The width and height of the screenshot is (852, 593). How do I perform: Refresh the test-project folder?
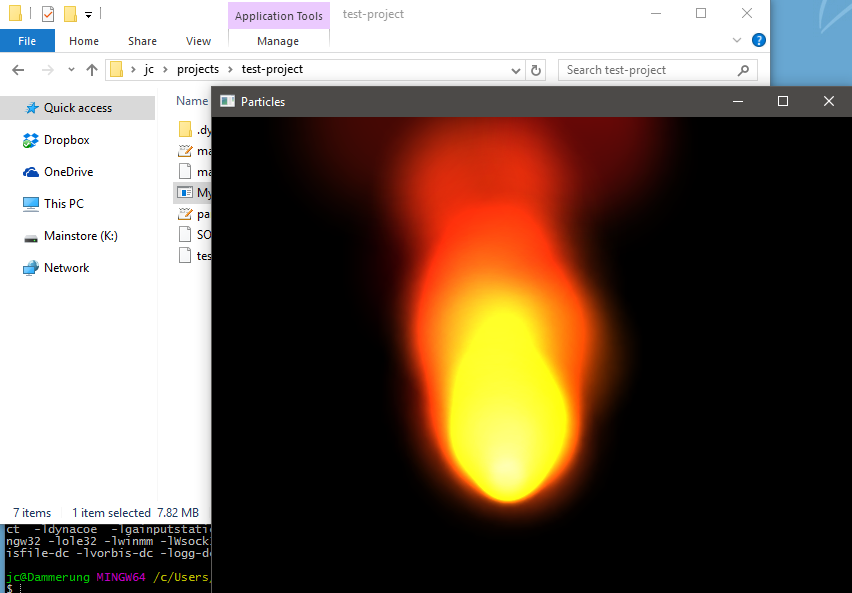pos(536,70)
